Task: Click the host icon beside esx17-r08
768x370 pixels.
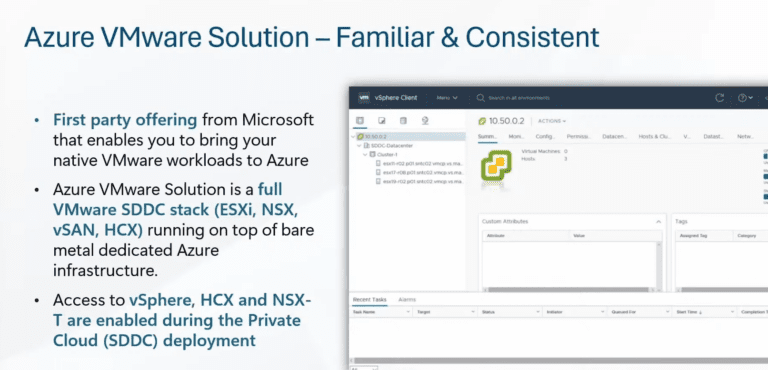Action: point(378,172)
